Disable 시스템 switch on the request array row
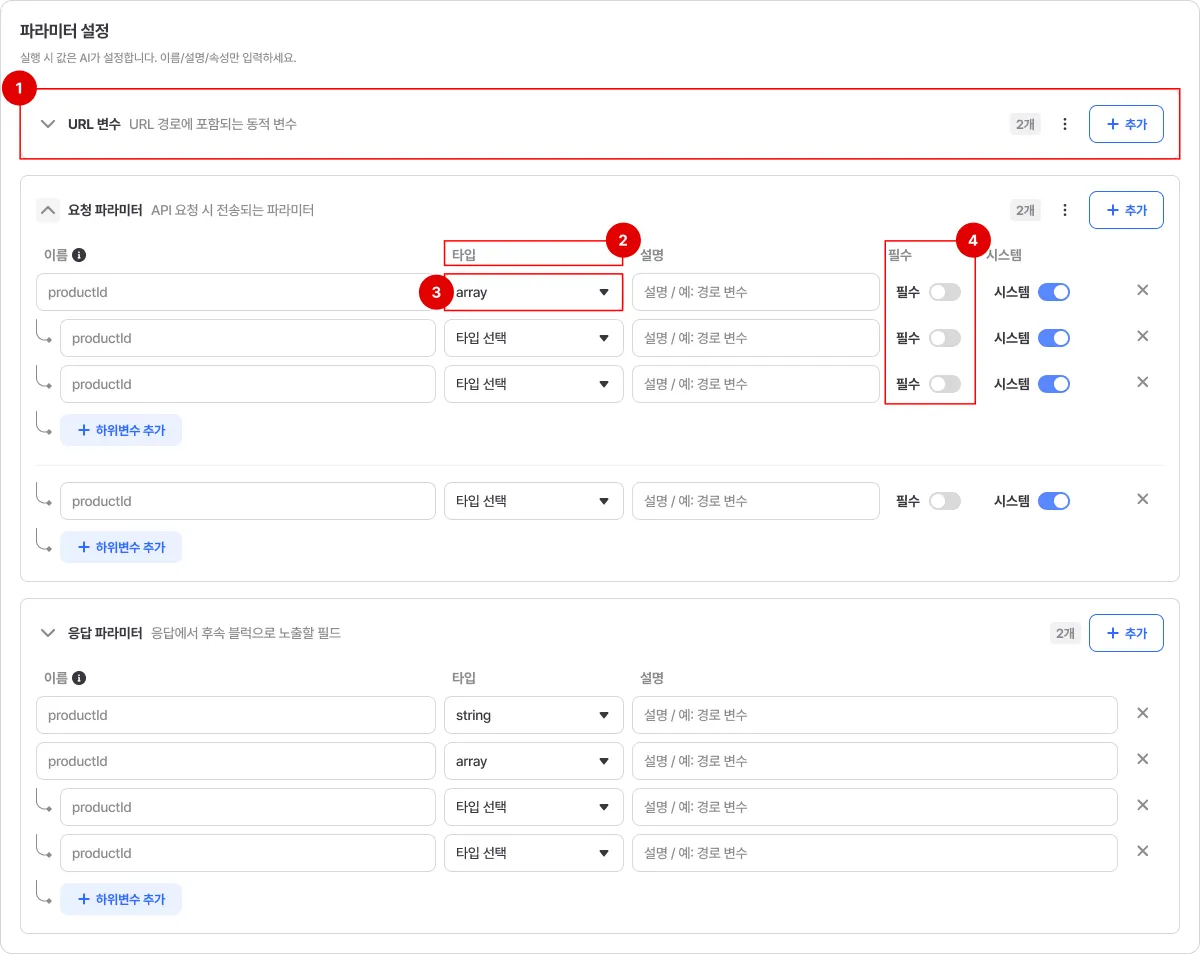The height and width of the screenshot is (954, 1200). click(1054, 292)
